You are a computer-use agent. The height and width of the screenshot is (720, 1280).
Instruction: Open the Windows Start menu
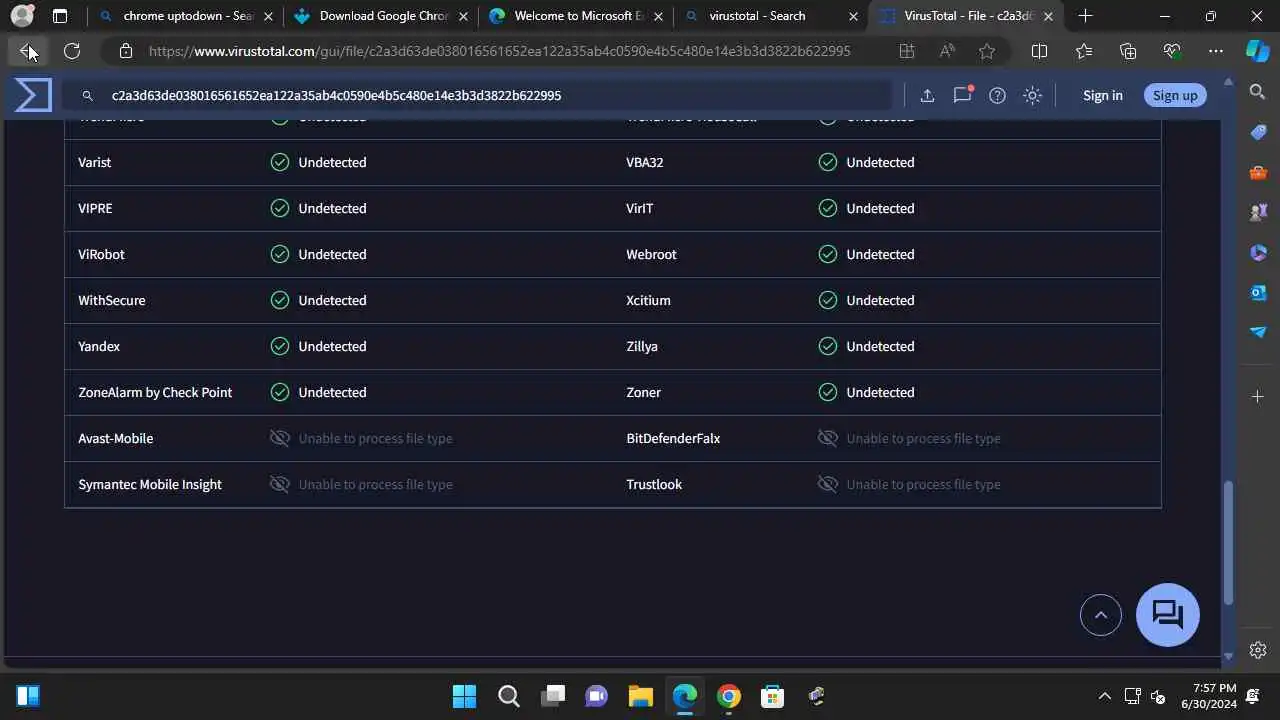pos(464,696)
